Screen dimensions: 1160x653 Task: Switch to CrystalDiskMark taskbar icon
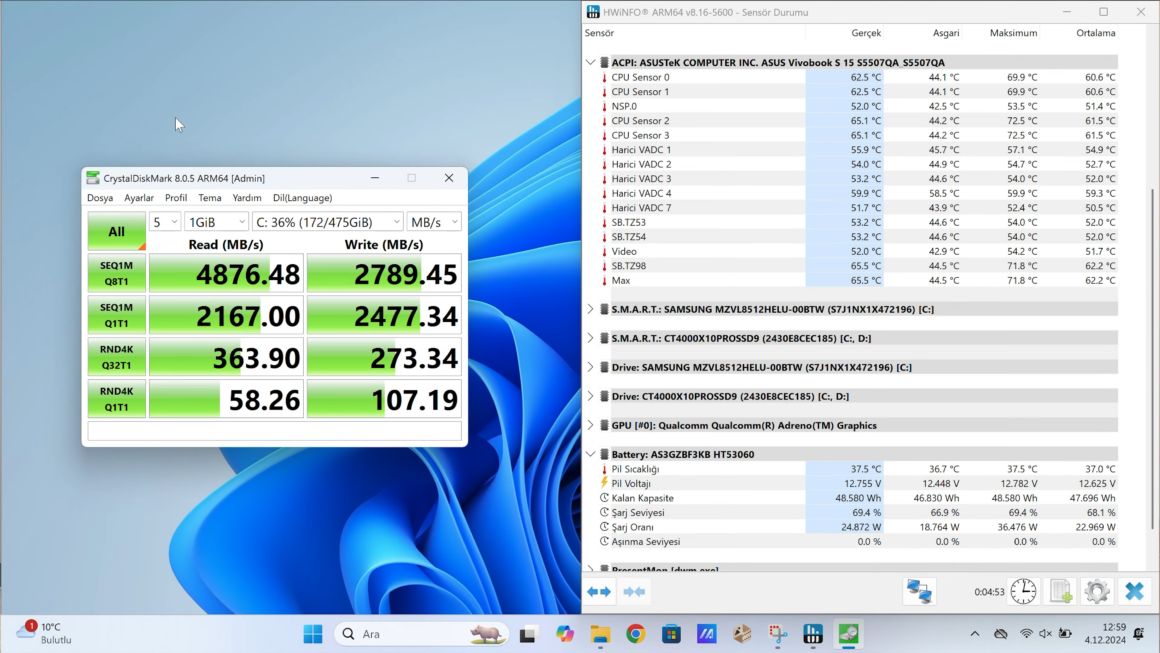click(x=849, y=634)
